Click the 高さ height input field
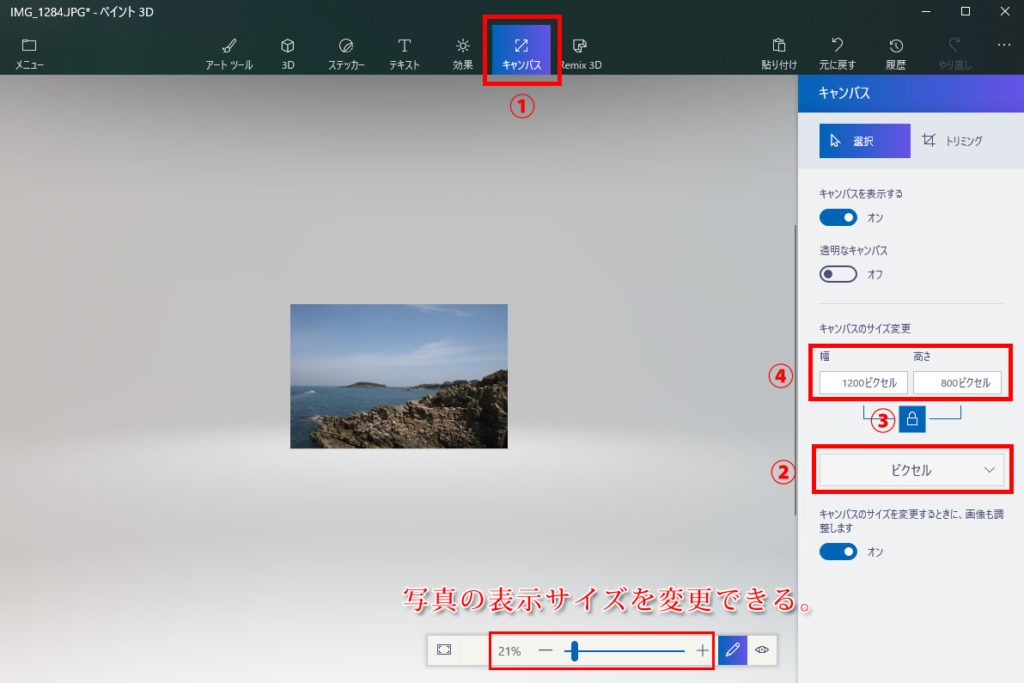This screenshot has height=683, width=1024. pyautogui.click(x=957, y=383)
